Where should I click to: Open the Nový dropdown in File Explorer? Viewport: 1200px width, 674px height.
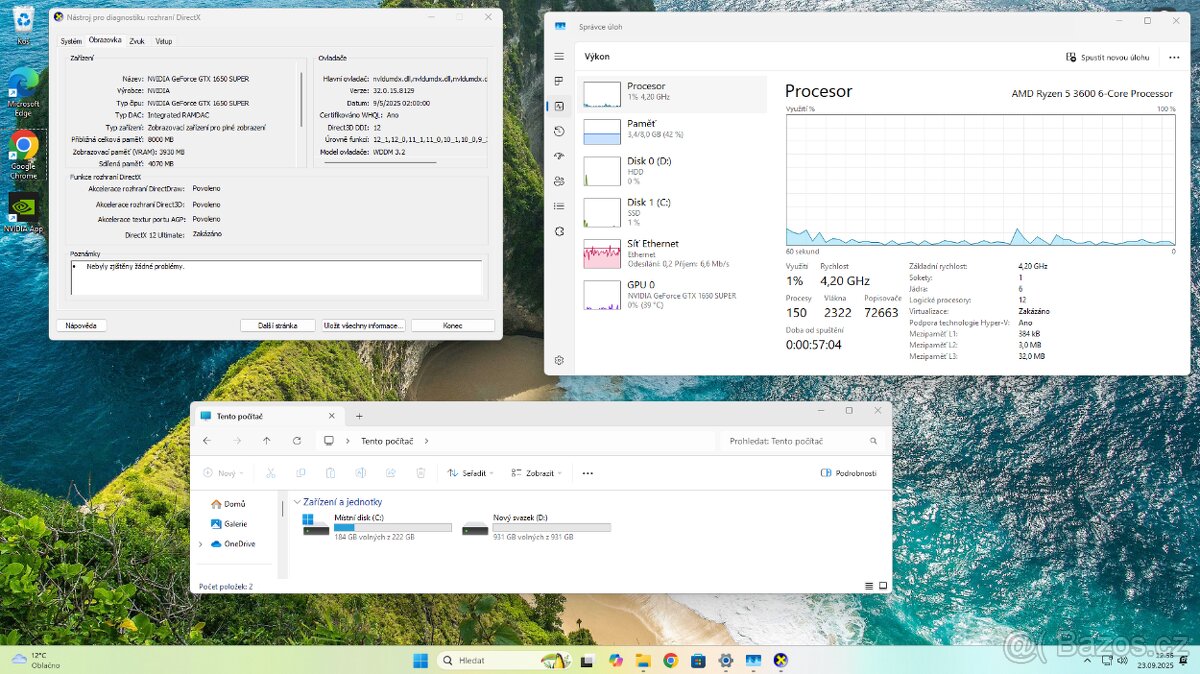222,472
